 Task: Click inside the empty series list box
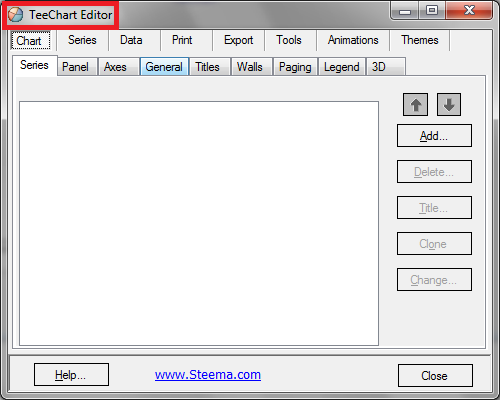[199, 223]
